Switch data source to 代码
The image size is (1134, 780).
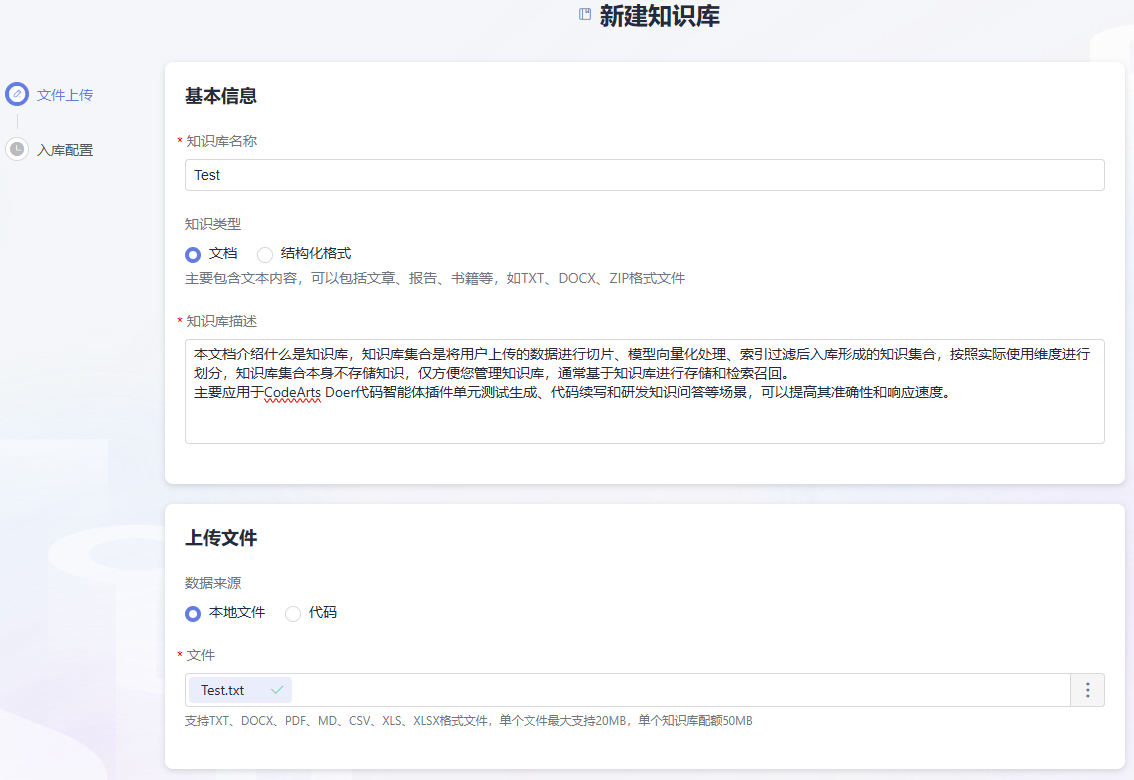[x=293, y=613]
